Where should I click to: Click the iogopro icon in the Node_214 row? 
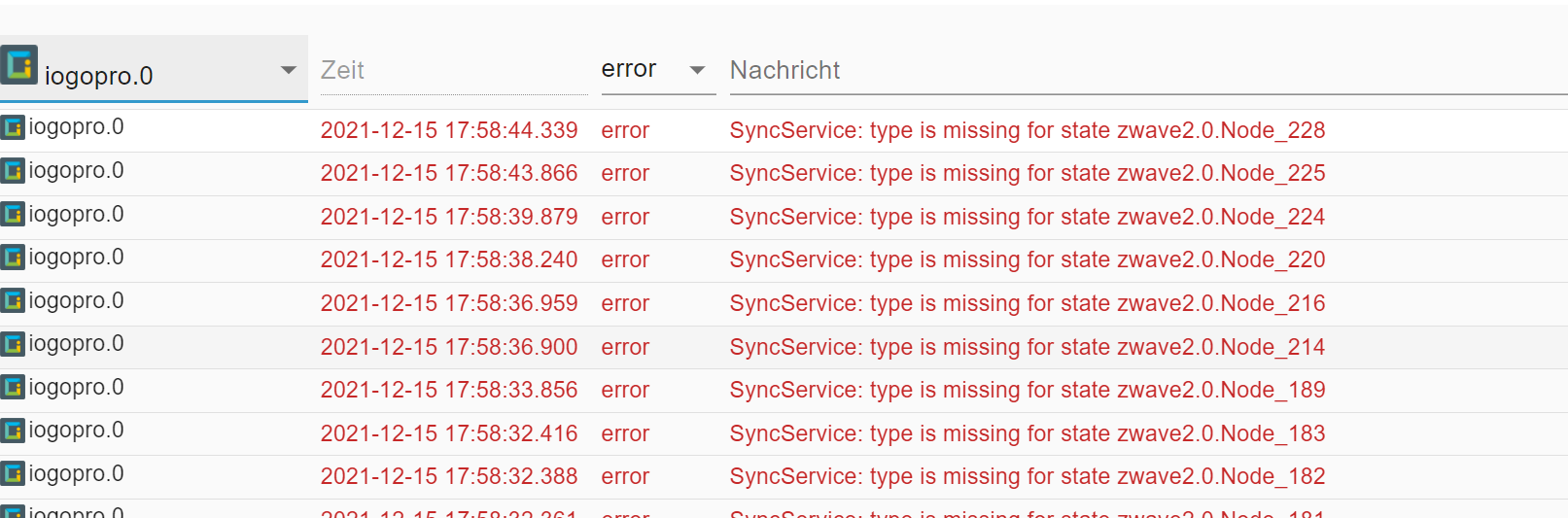pyautogui.click(x=13, y=344)
